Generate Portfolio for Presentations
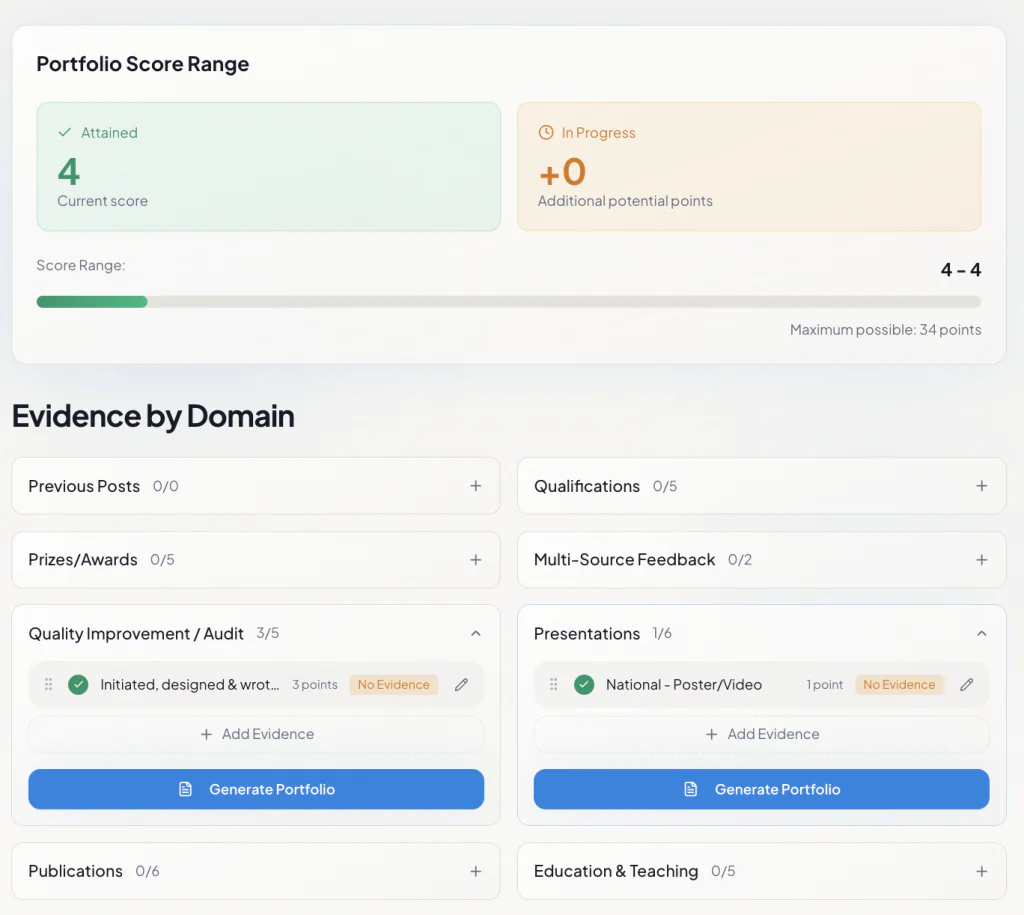 click(x=761, y=789)
